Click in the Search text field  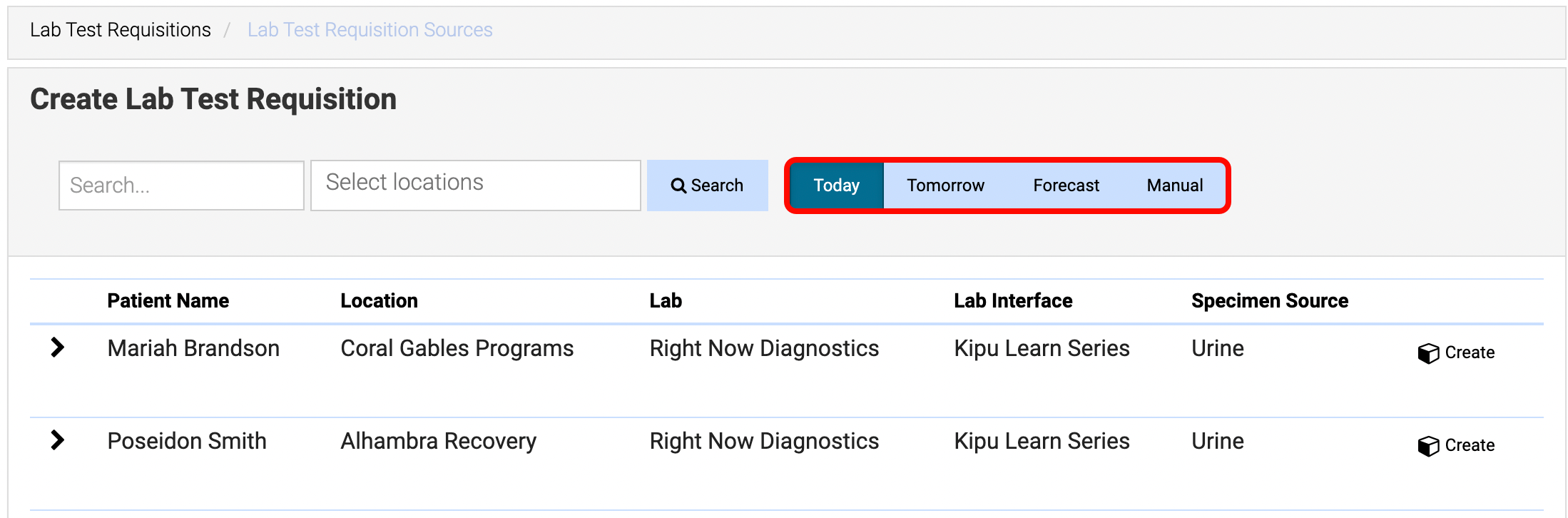182,186
